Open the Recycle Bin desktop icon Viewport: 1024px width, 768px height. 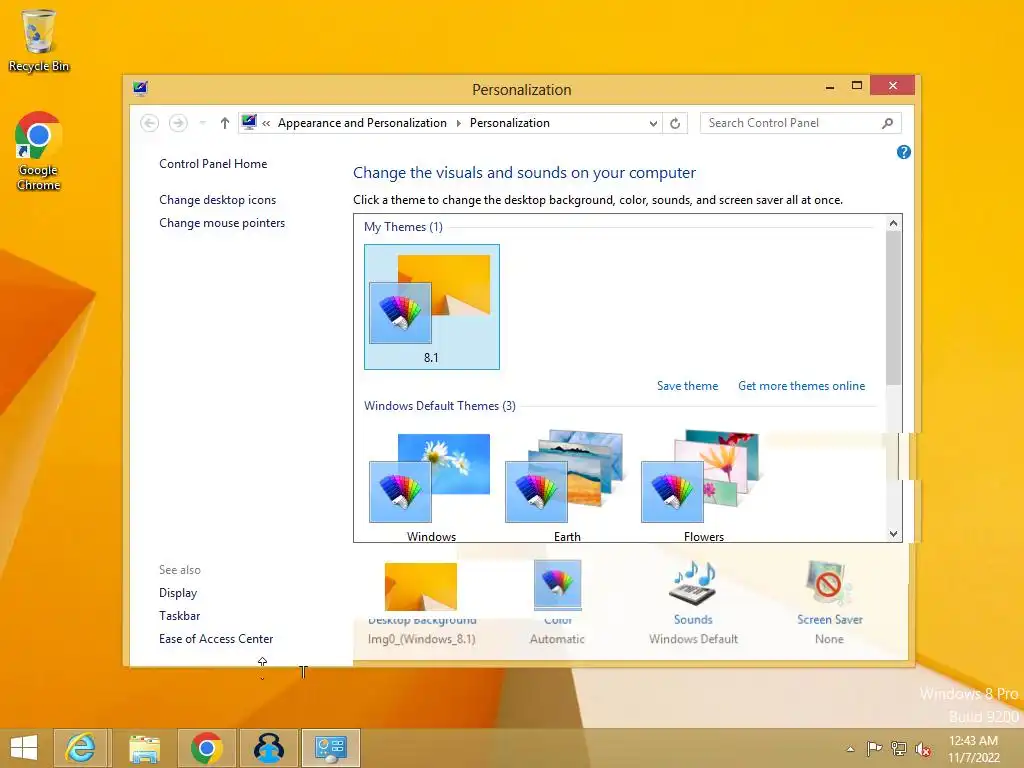click(x=39, y=40)
